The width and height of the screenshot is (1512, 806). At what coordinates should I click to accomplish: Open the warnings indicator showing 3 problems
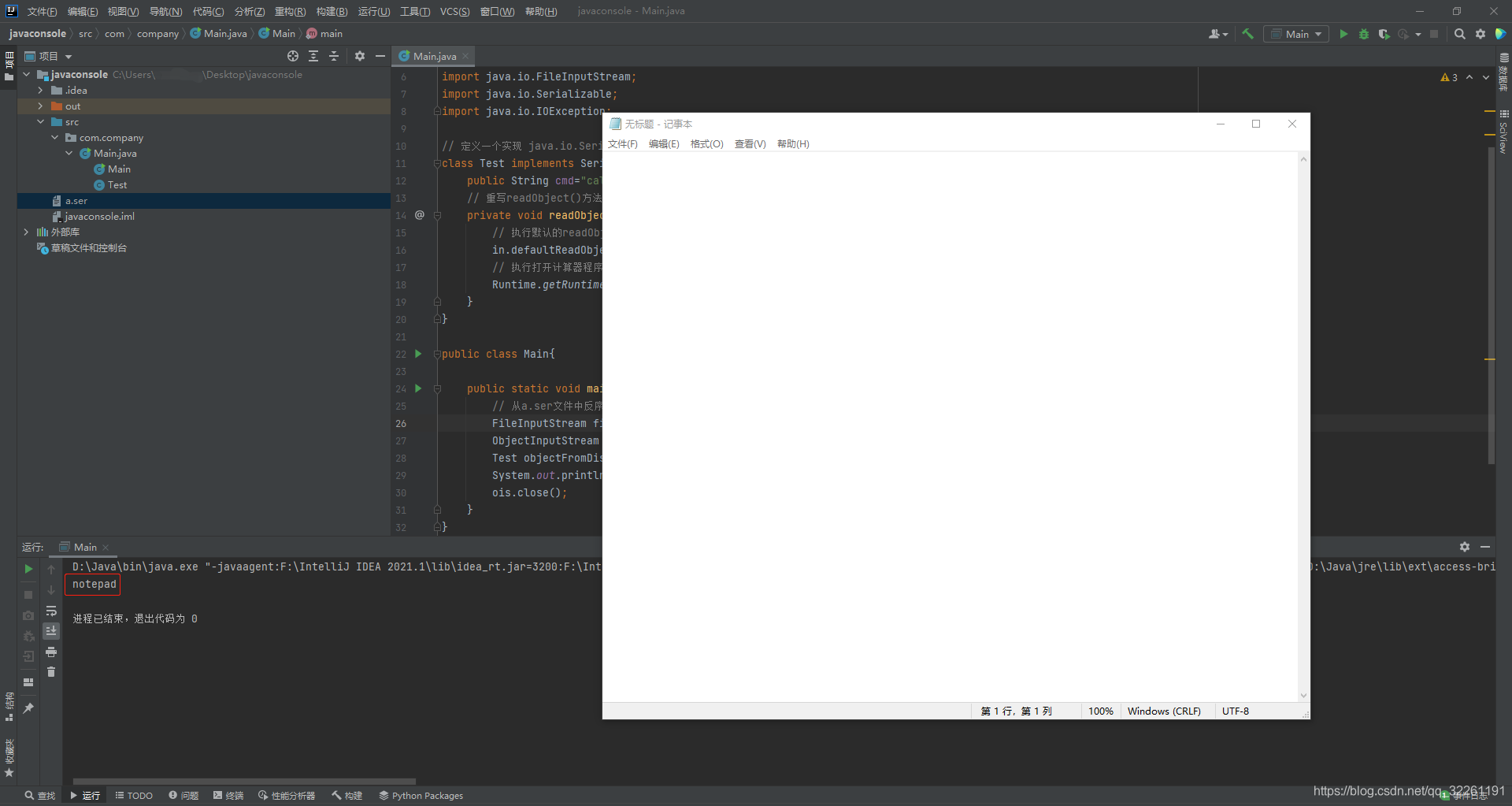point(1449,77)
